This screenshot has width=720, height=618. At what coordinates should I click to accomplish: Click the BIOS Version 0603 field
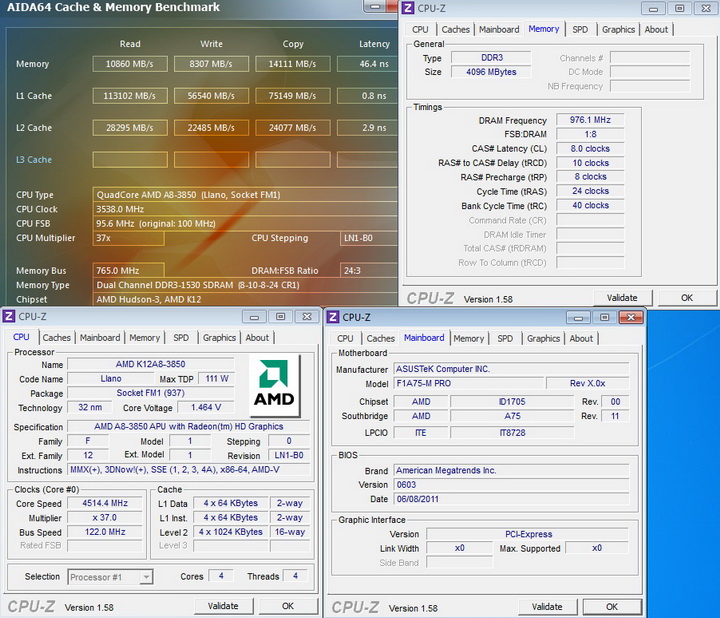511,485
